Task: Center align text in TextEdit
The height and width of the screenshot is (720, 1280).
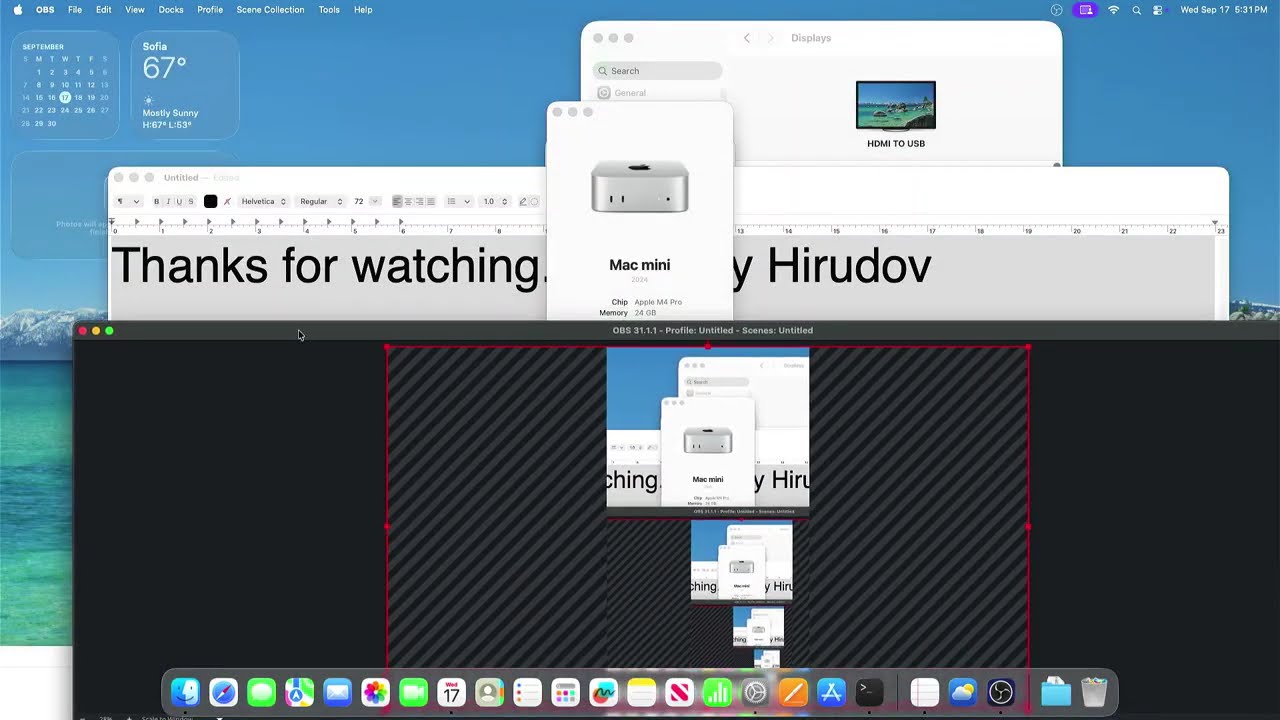Action: point(408,202)
